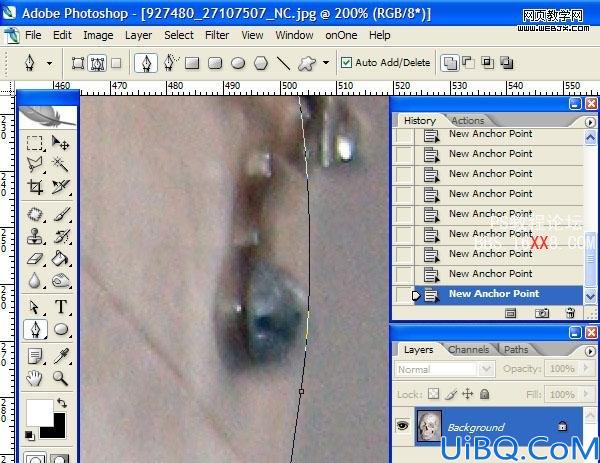Image resolution: width=600 pixels, height=463 pixels.
Task: Select the Move tool
Action: coord(60,143)
